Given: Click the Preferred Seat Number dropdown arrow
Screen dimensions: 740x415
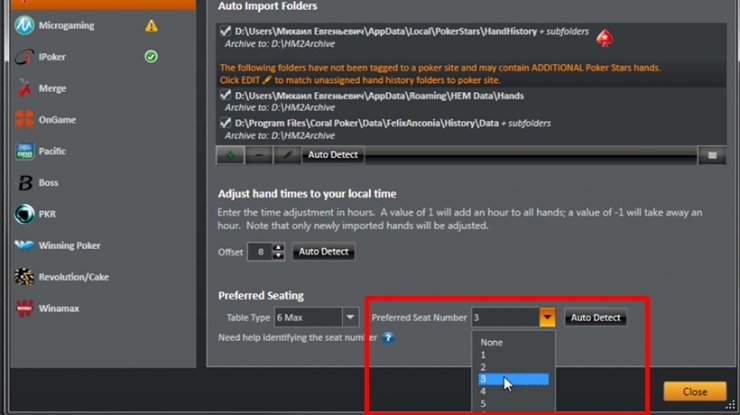Looking at the screenshot, I should pos(547,317).
